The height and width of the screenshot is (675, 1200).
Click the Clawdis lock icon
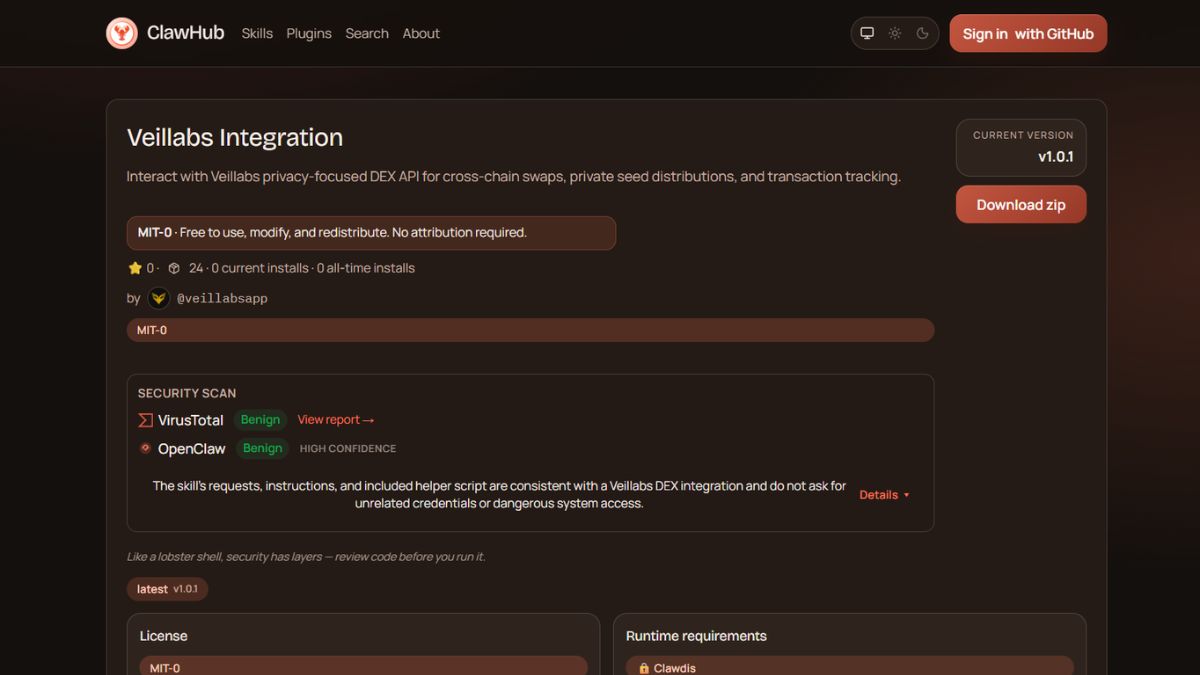coord(644,668)
